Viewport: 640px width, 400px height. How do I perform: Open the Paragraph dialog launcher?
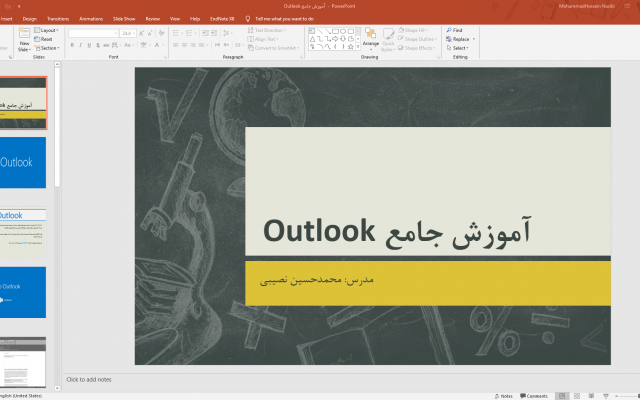(x=301, y=57)
